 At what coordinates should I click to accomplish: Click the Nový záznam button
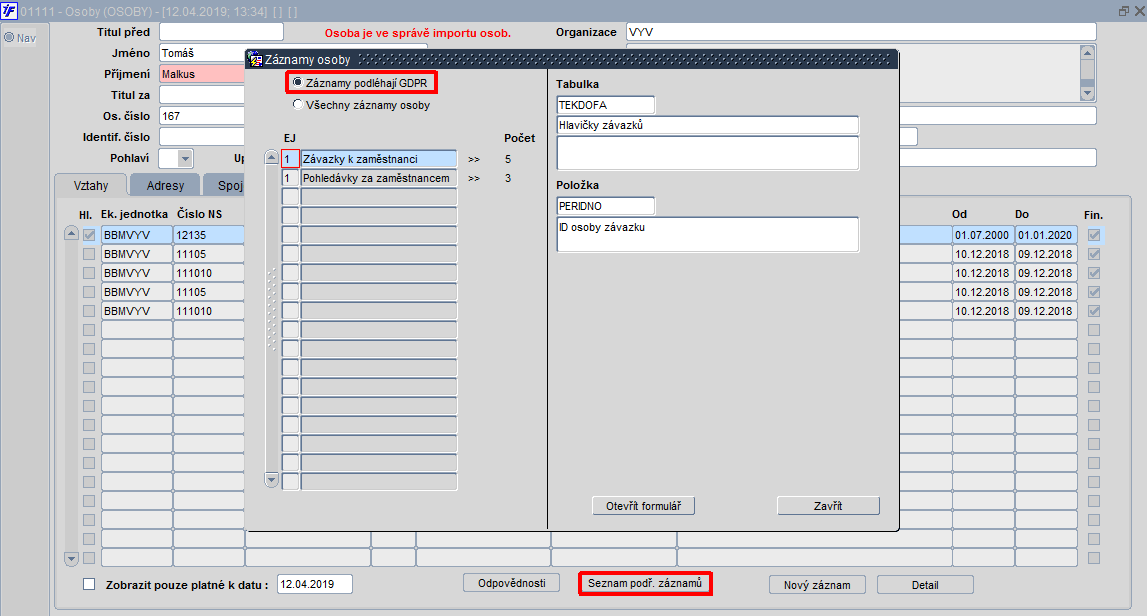click(x=817, y=585)
